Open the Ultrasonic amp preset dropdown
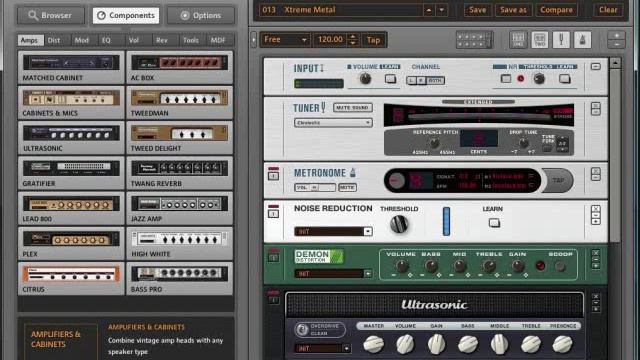This screenshot has width=640, height=360. (322, 348)
